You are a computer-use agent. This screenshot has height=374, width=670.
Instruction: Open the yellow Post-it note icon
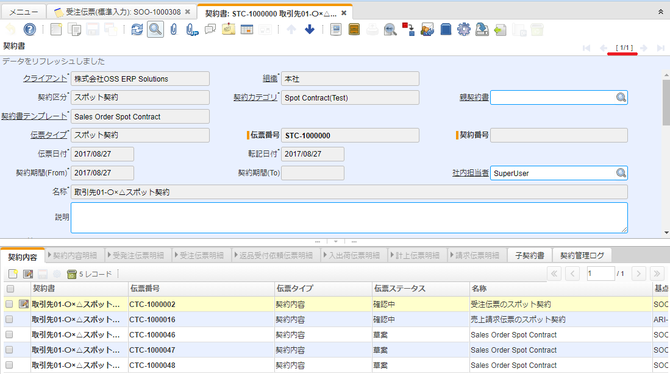coord(229,29)
